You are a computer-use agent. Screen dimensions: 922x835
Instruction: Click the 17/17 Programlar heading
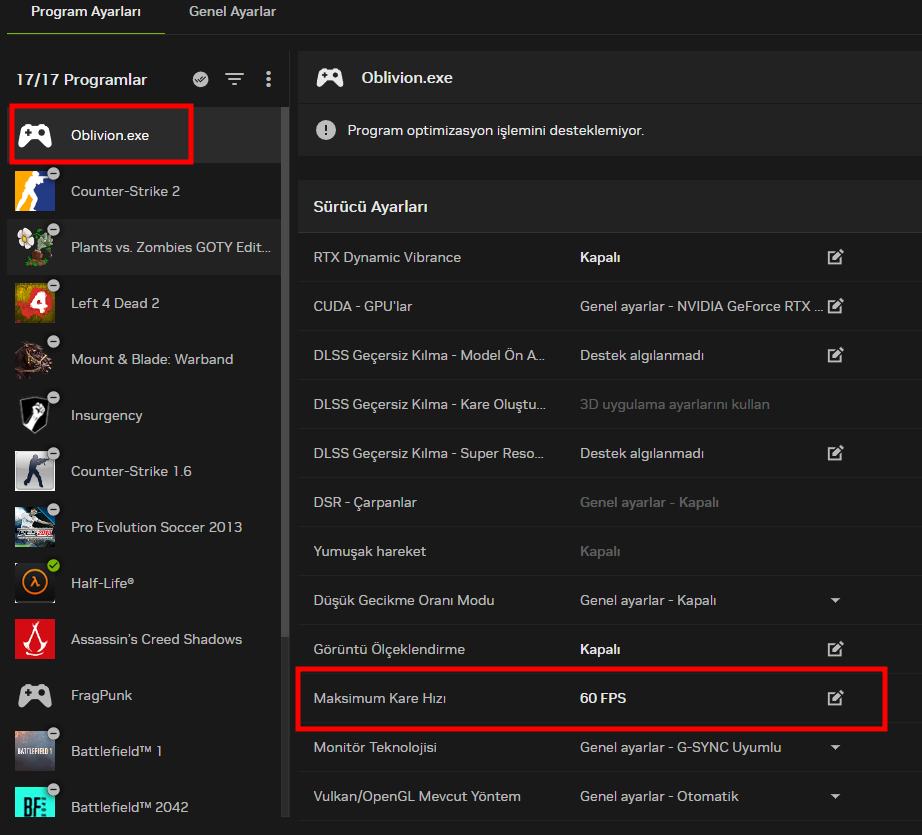pos(81,79)
